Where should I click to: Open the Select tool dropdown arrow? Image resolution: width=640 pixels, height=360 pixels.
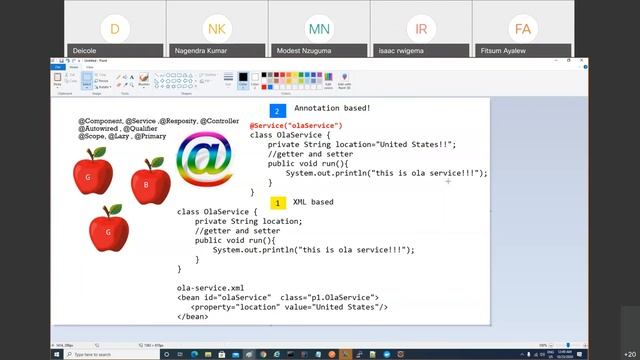click(x=87, y=87)
